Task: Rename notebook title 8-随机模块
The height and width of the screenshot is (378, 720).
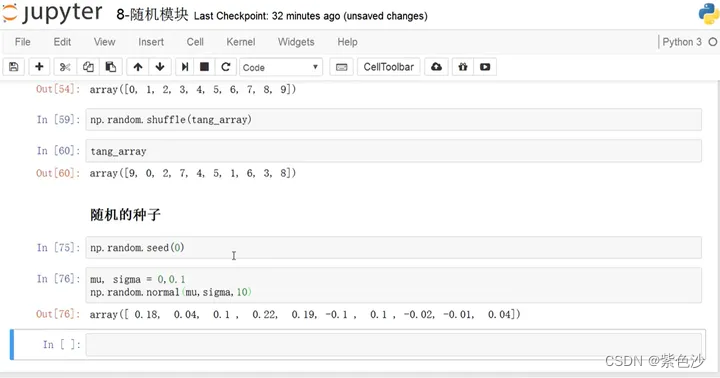Action: coord(152,15)
